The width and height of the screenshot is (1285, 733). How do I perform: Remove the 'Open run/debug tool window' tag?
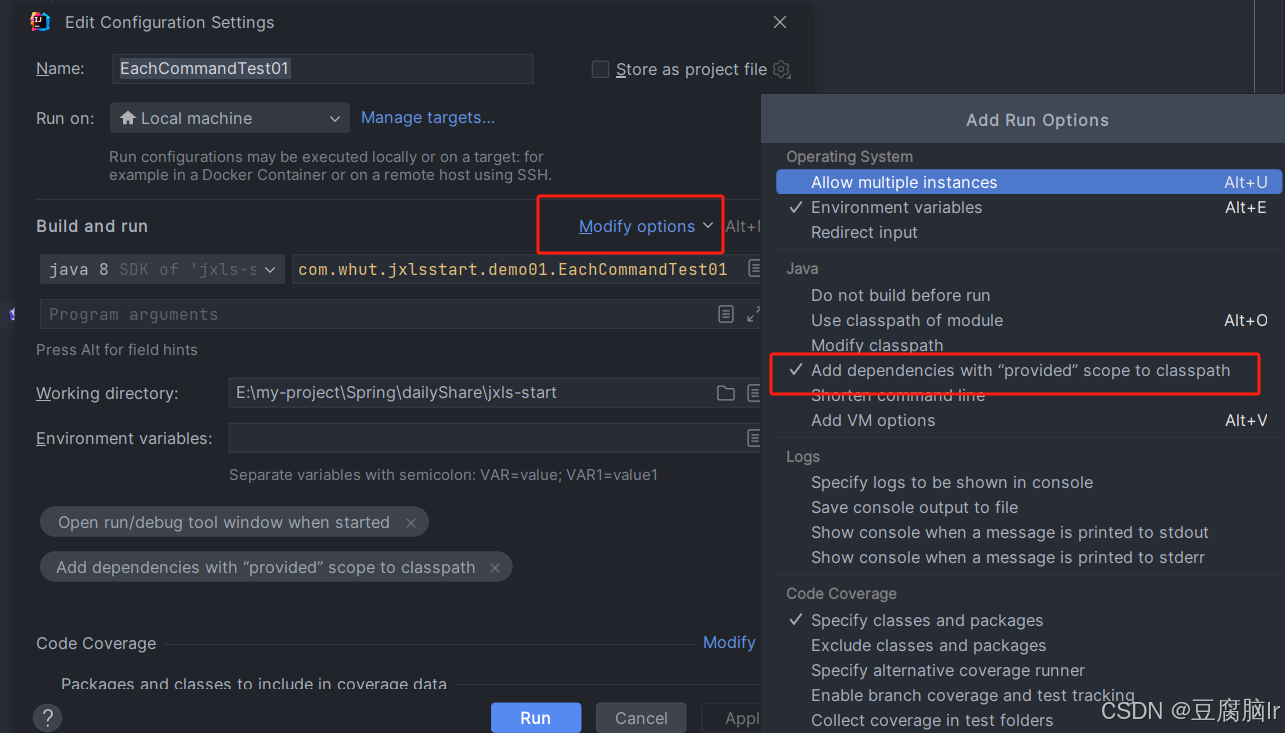click(x=411, y=522)
